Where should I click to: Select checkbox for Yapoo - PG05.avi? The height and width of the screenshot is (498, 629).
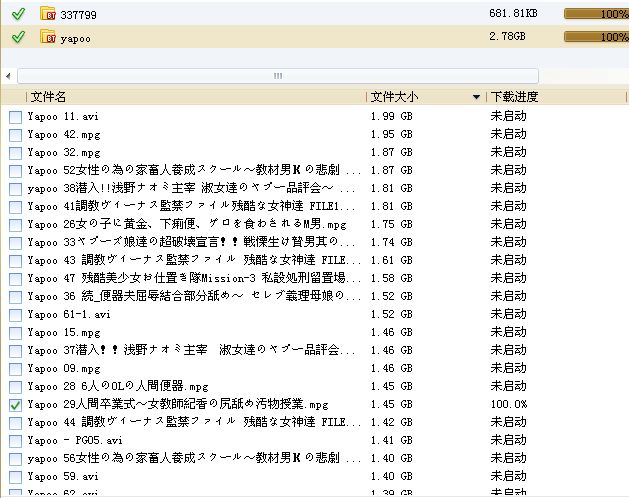tap(15, 441)
